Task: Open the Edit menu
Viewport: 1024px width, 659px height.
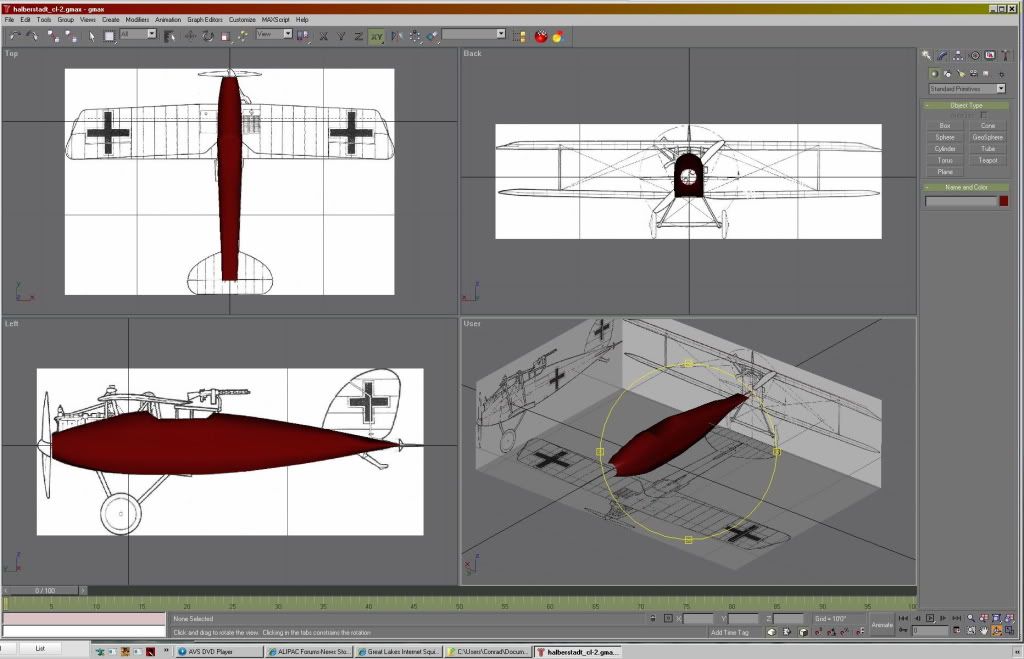Action: (25, 20)
